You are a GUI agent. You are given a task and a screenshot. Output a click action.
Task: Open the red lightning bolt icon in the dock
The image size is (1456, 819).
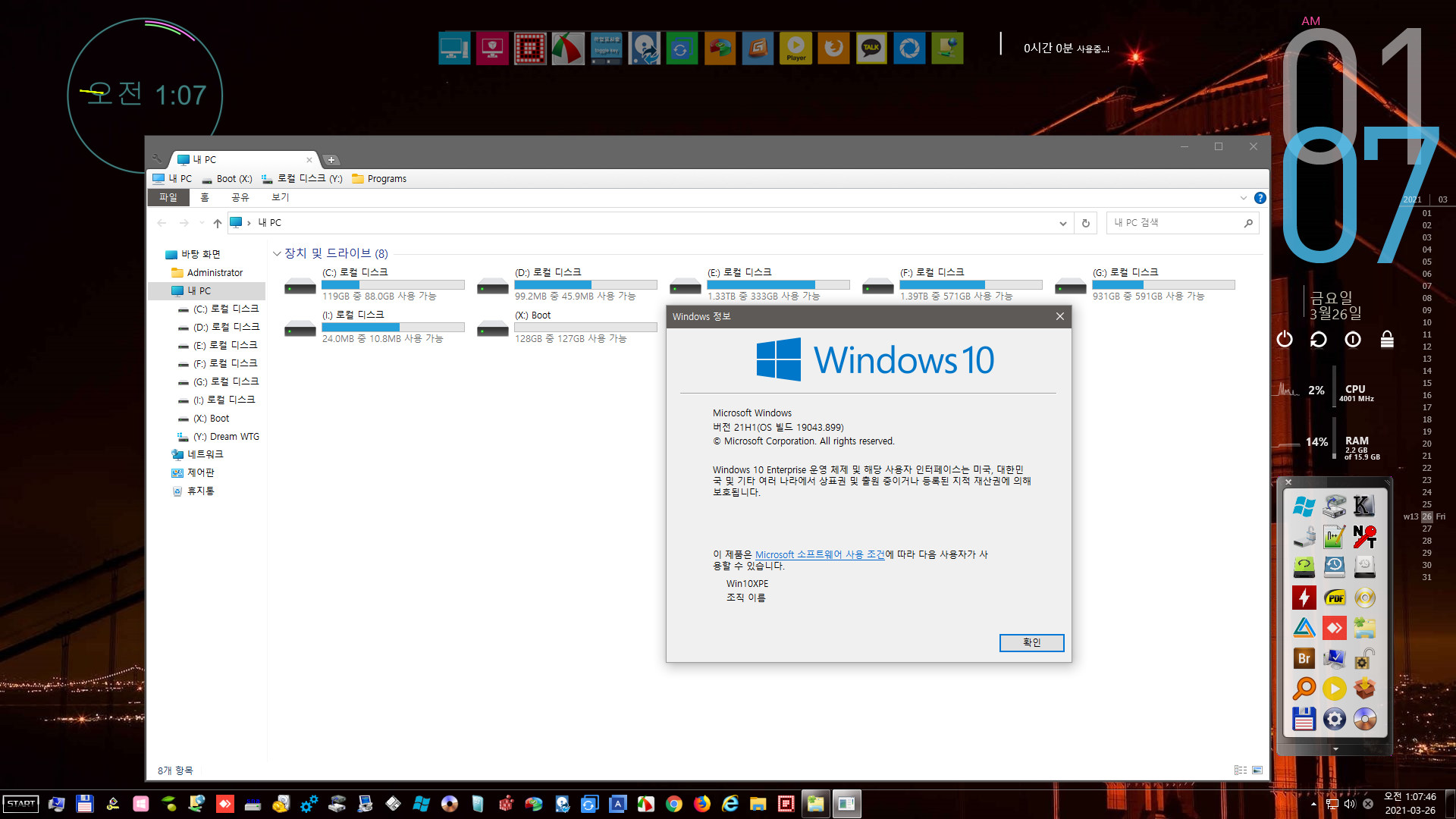1304,598
